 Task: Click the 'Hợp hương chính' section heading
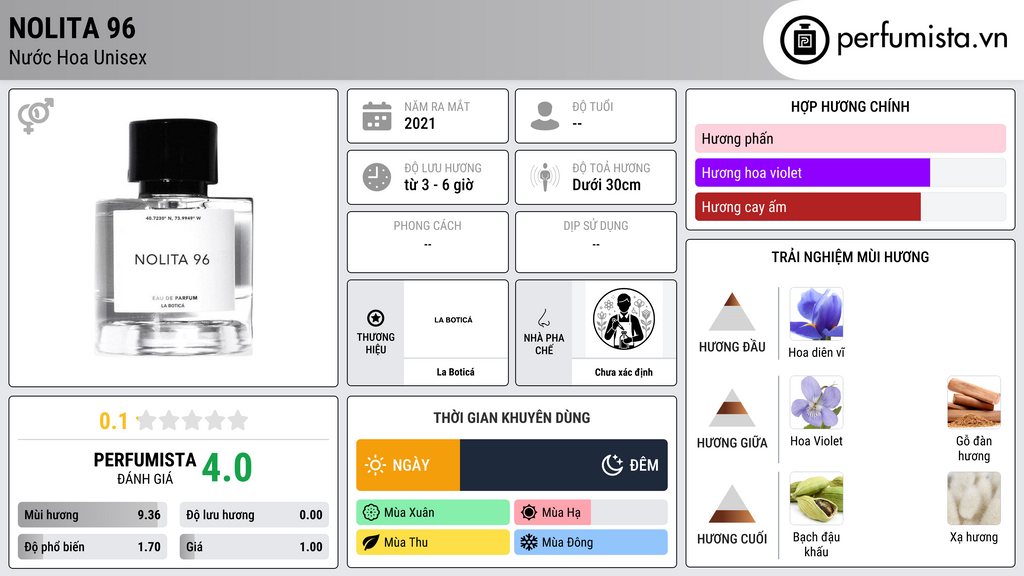(850, 106)
